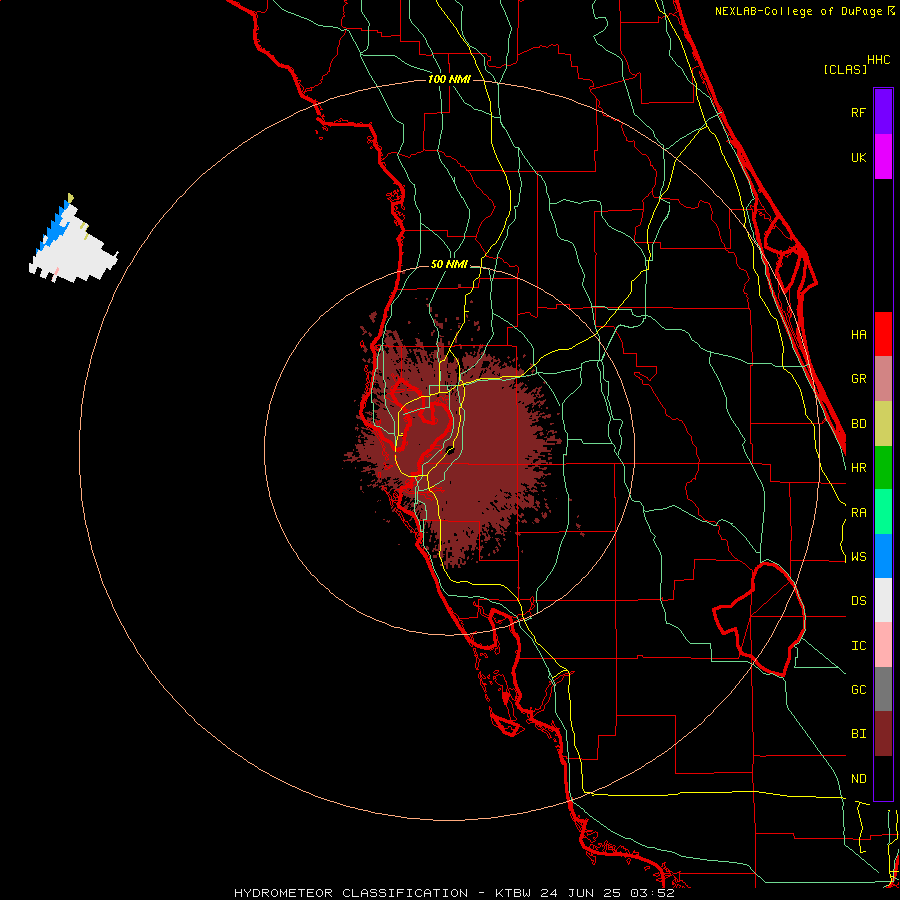Click the 'WS' legend label
900x900 pixels.
[859, 557]
